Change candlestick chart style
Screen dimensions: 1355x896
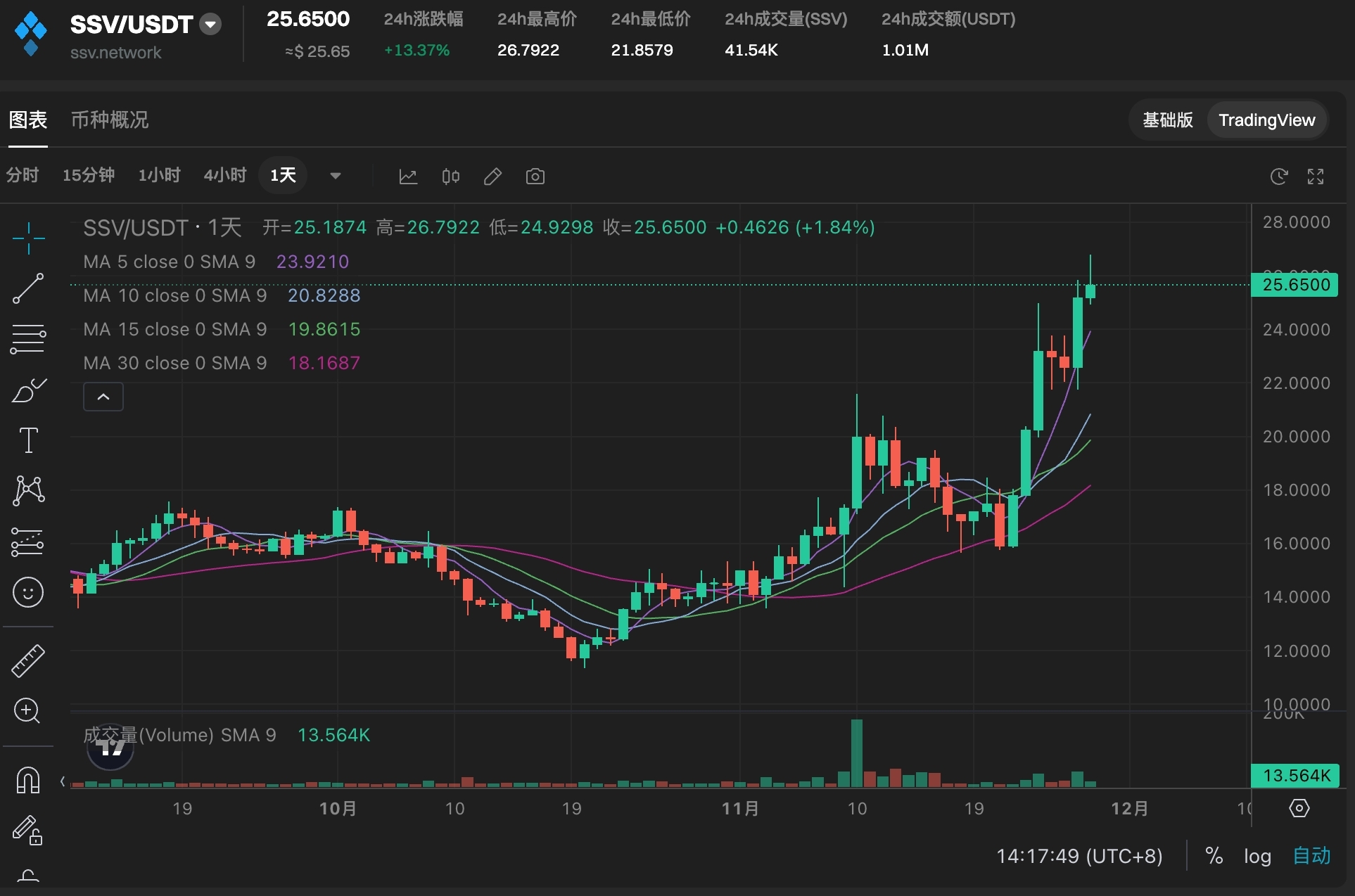point(450,177)
